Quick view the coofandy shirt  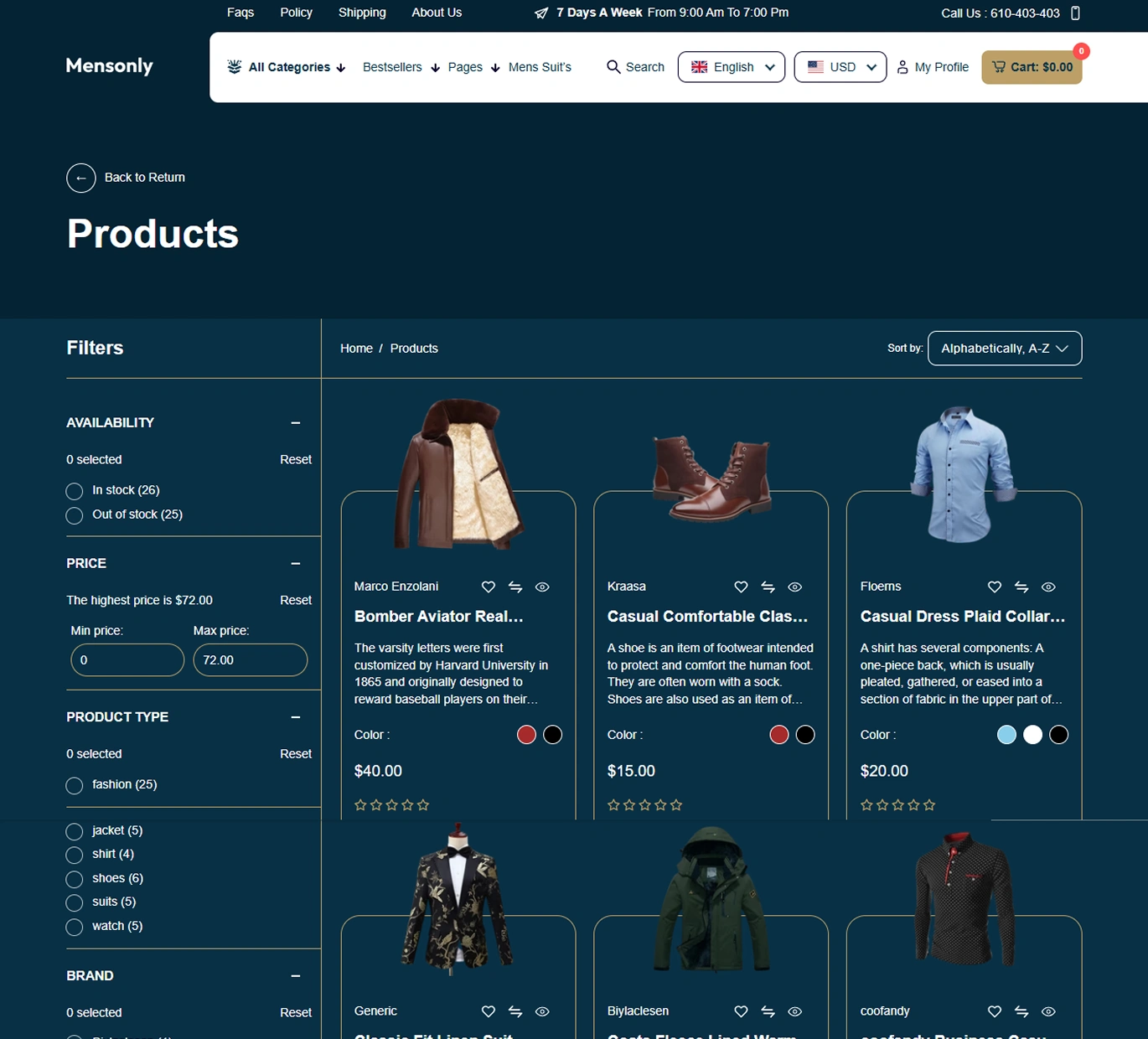pyautogui.click(x=1048, y=1012)
